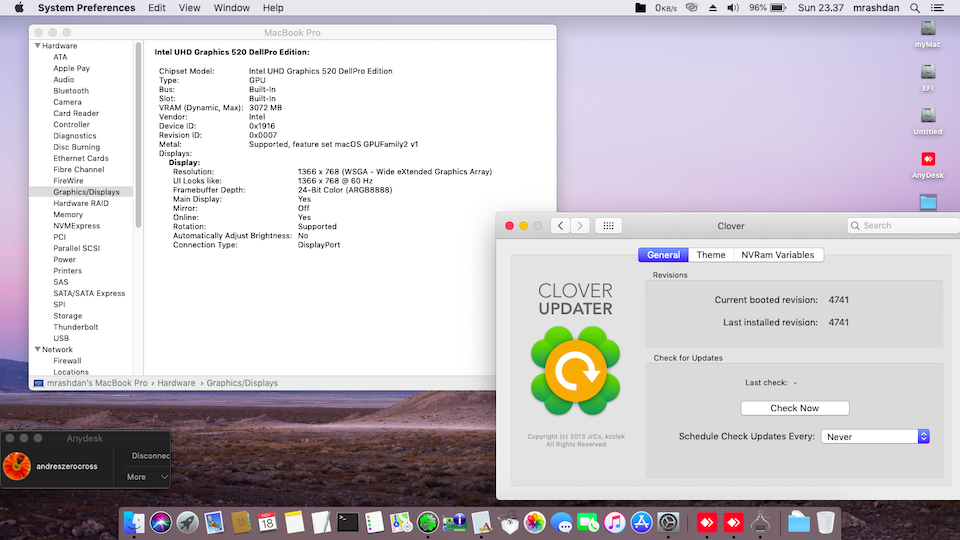The height and width of the screenshot is (540, 960).
Task: Show all preferences grid button
Action: [x=608, y=225]
